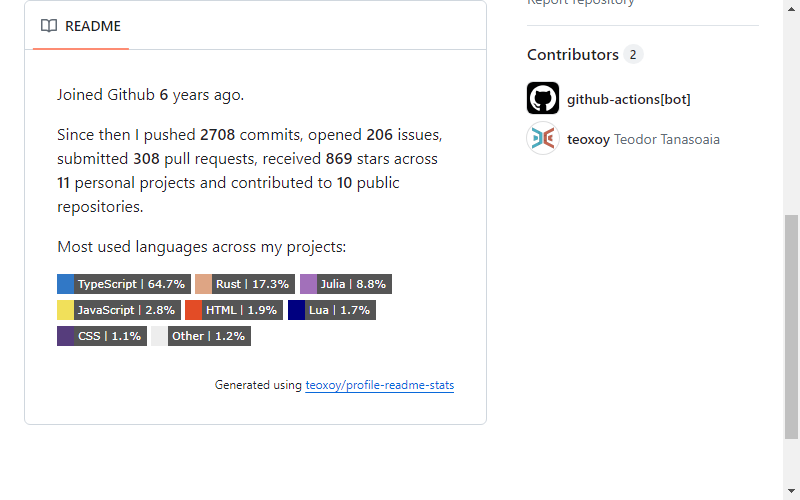Follow the teoxoy/profile-readme-stats link
This screenshot has width=800, height=500.
pyautogui.click(x=380, y=385)
